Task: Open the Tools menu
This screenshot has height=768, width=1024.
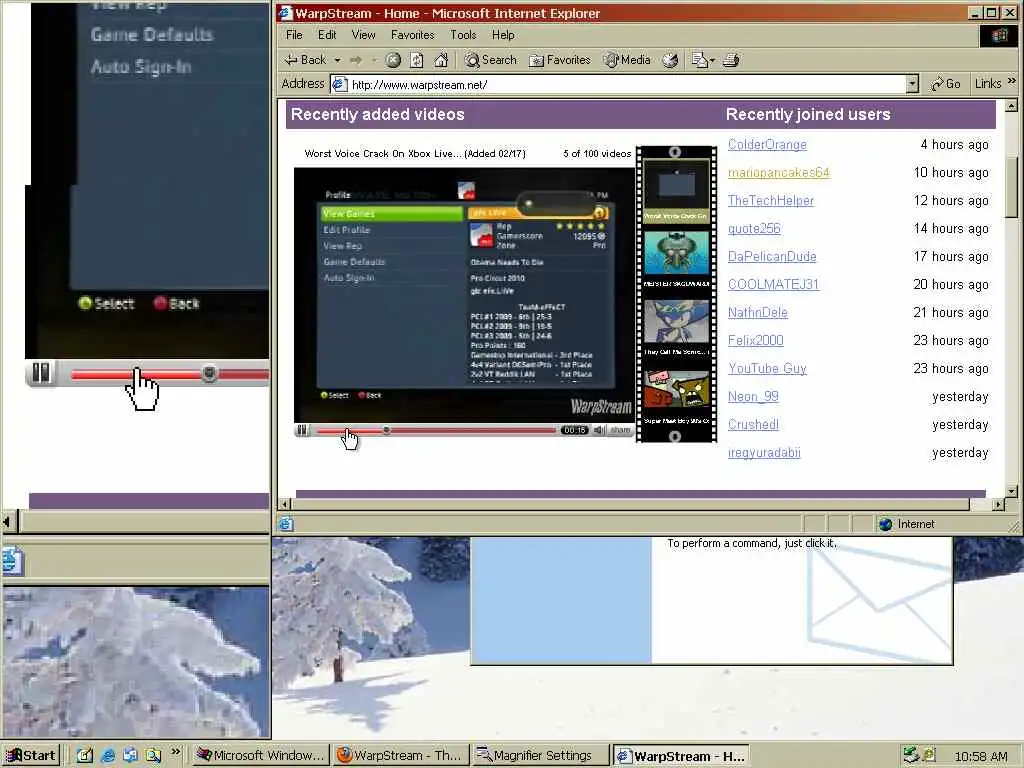Action: coord(463,35)
